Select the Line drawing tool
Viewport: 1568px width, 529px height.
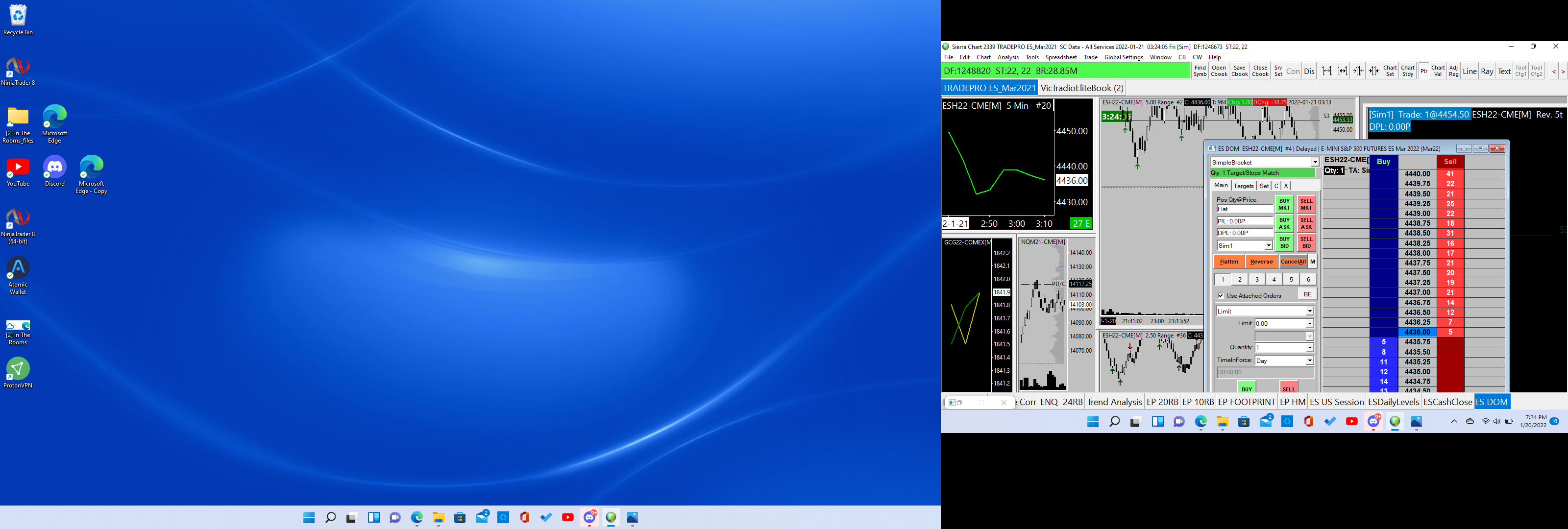point(1470,71)
